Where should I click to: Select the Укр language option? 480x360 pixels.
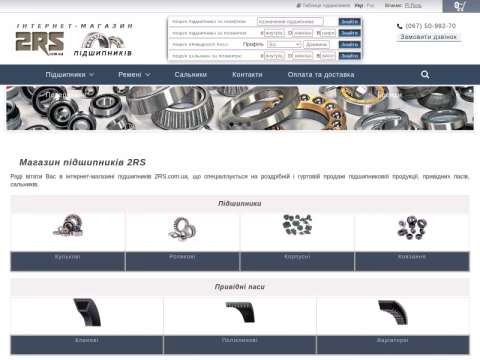[x=359, y=5]
